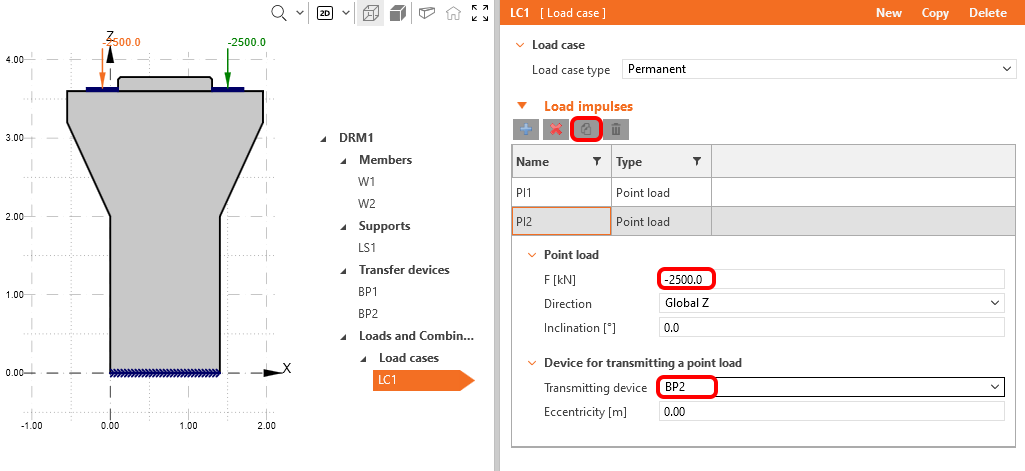1025x471 pixels.
Task: Click the 2D view icon
Action: pos(325,13)
